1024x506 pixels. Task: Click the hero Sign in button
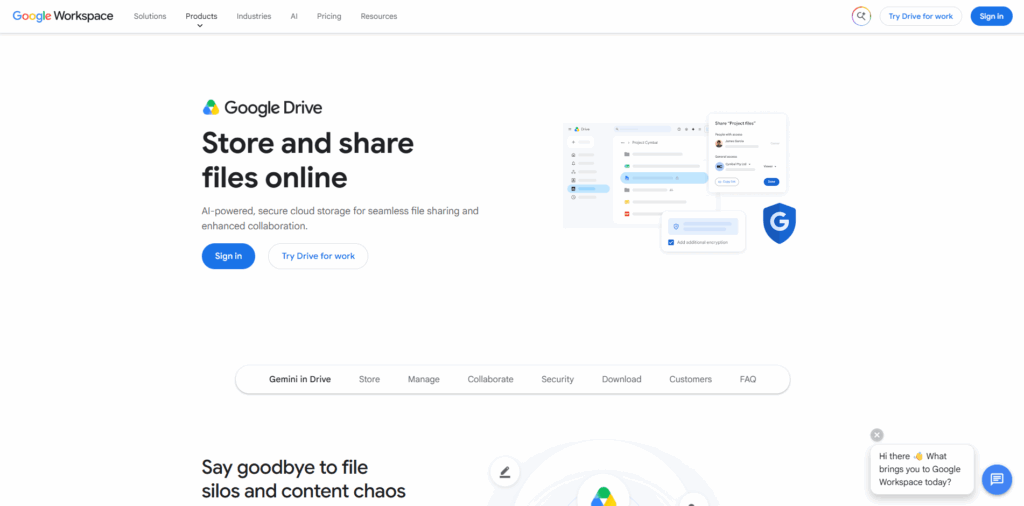(229, 256)
